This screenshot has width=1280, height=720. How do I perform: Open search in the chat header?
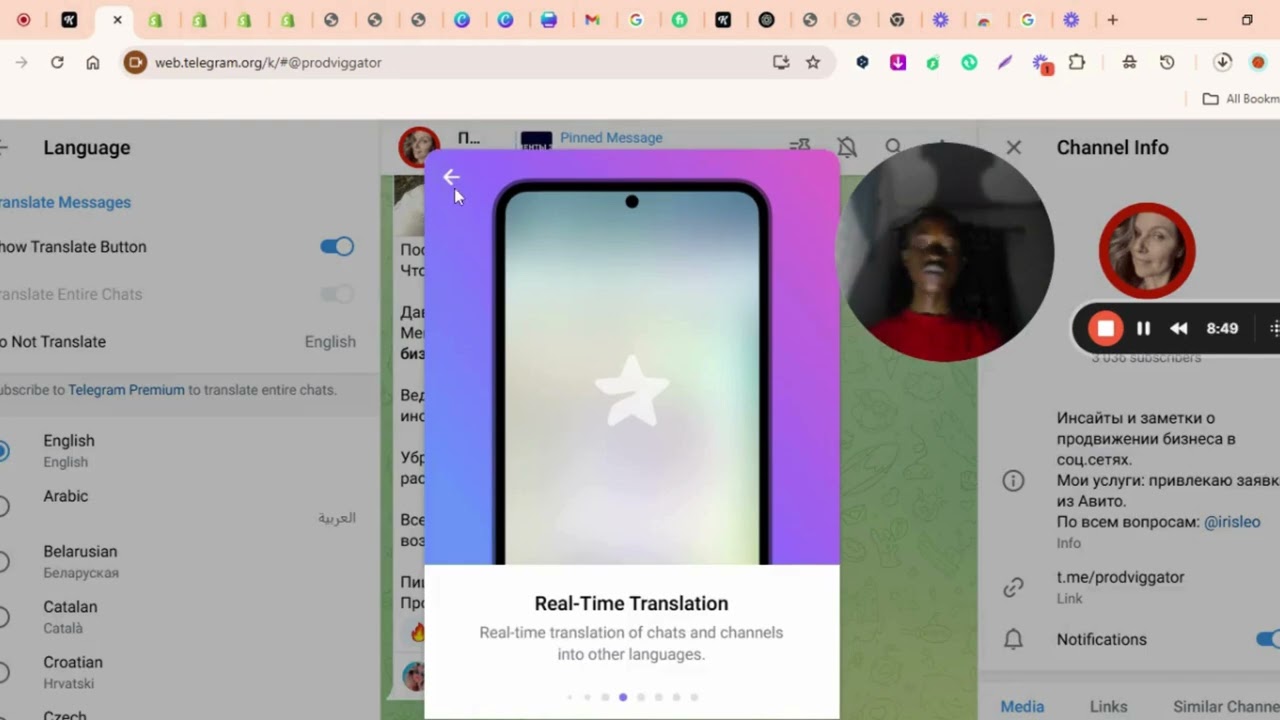[x=894, y=146]
